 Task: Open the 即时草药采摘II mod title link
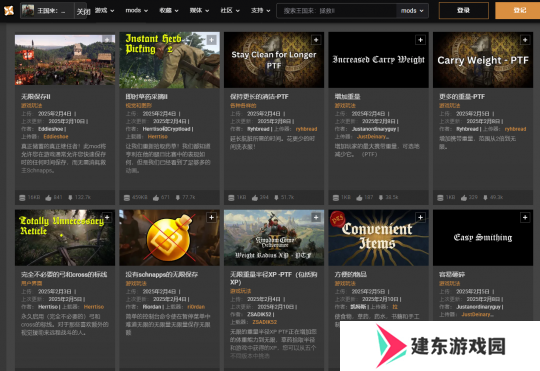point(146,97)
